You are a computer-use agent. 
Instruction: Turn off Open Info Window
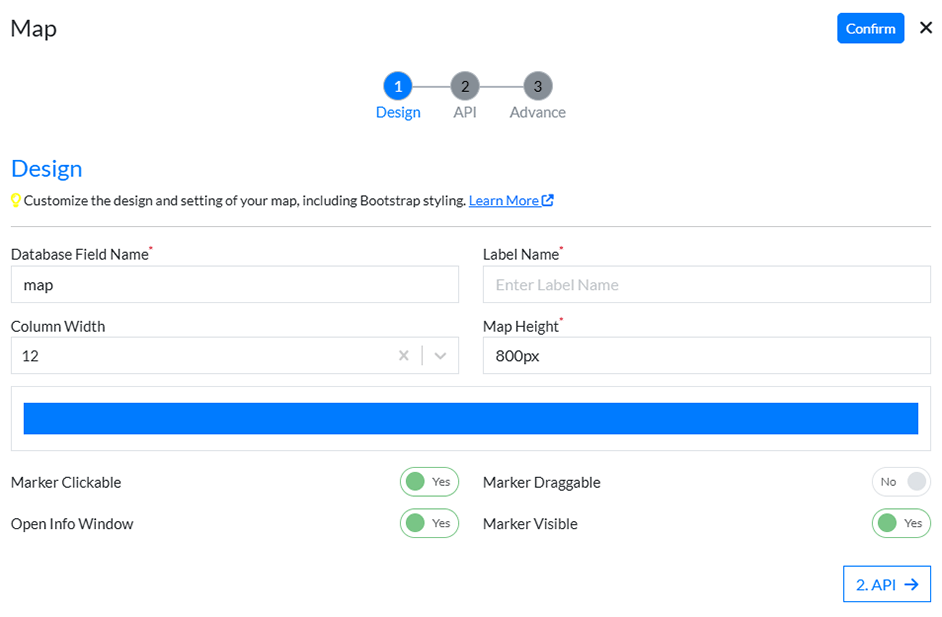(429, 523)
